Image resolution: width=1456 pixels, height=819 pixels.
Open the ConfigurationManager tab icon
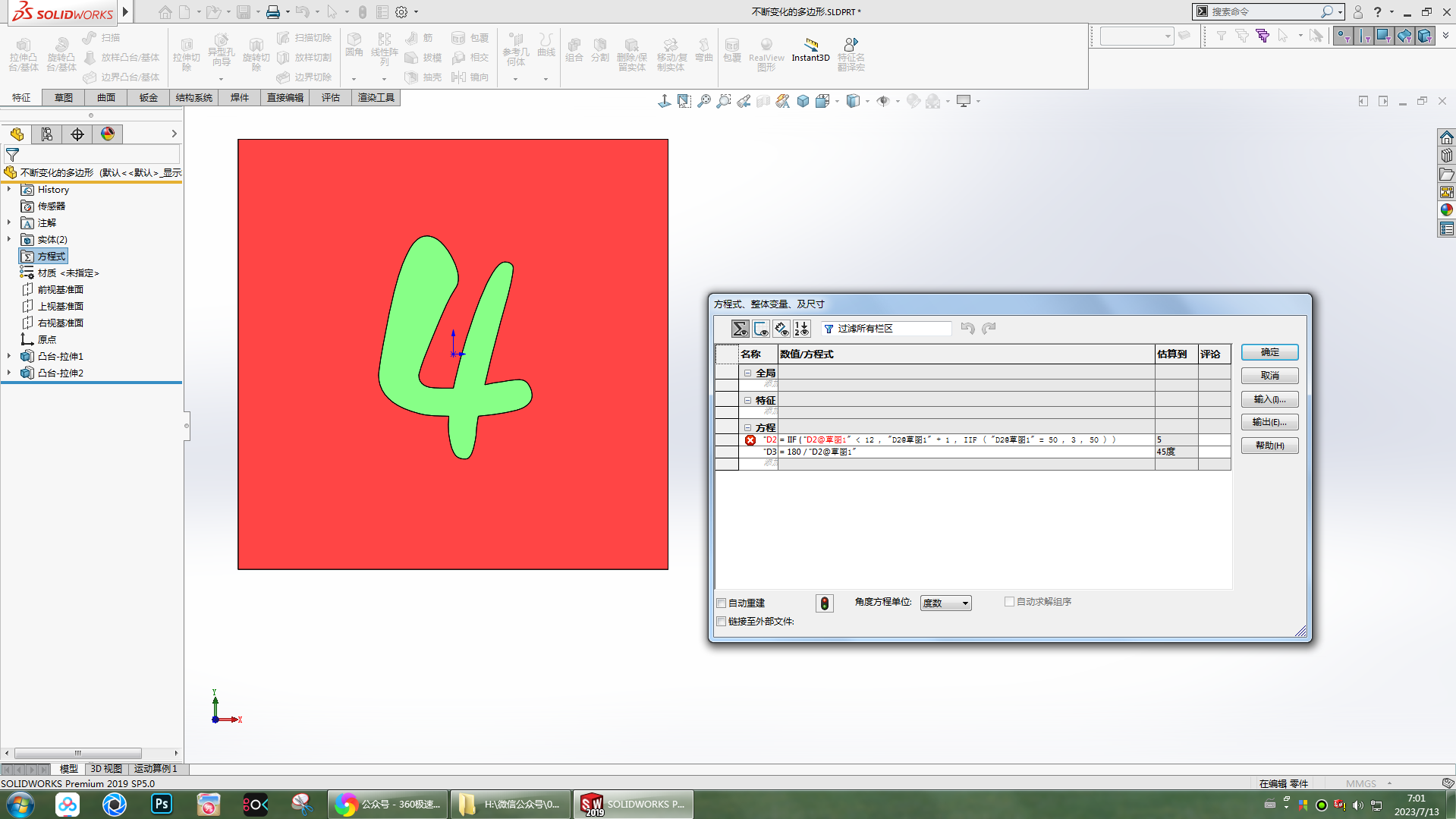[77, 134]
